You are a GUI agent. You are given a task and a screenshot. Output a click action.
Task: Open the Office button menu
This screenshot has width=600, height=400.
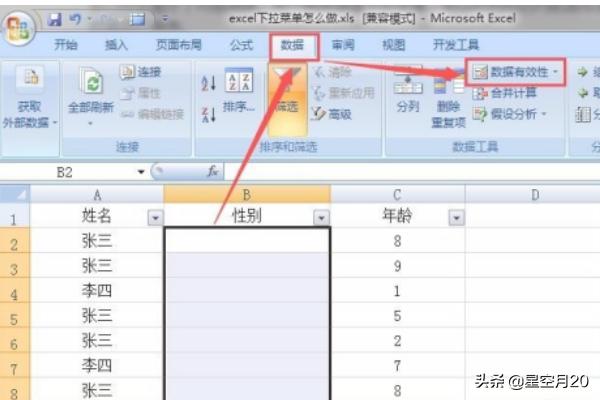point(18,28)
